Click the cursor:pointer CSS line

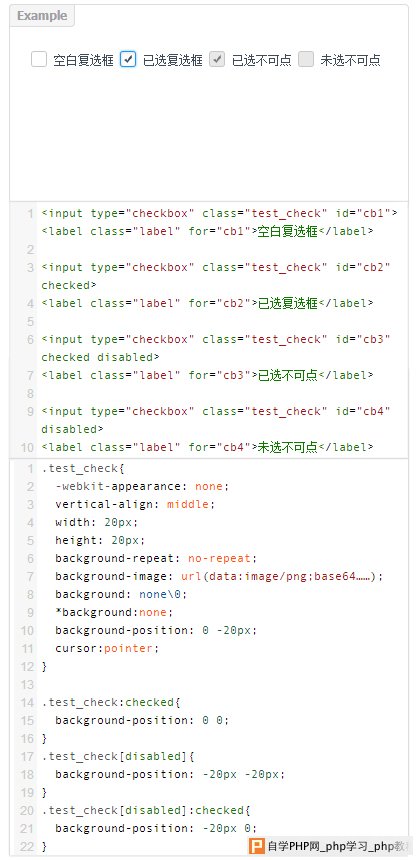point(107,648)
